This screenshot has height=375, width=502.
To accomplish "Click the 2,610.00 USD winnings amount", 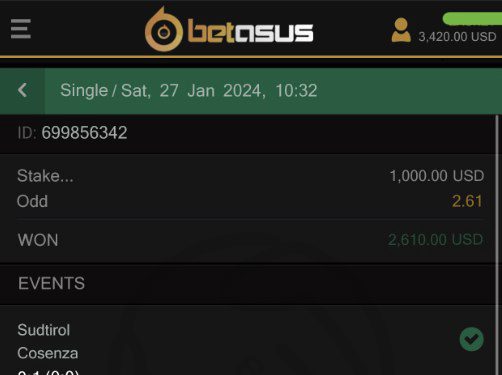I will (435, 240).
